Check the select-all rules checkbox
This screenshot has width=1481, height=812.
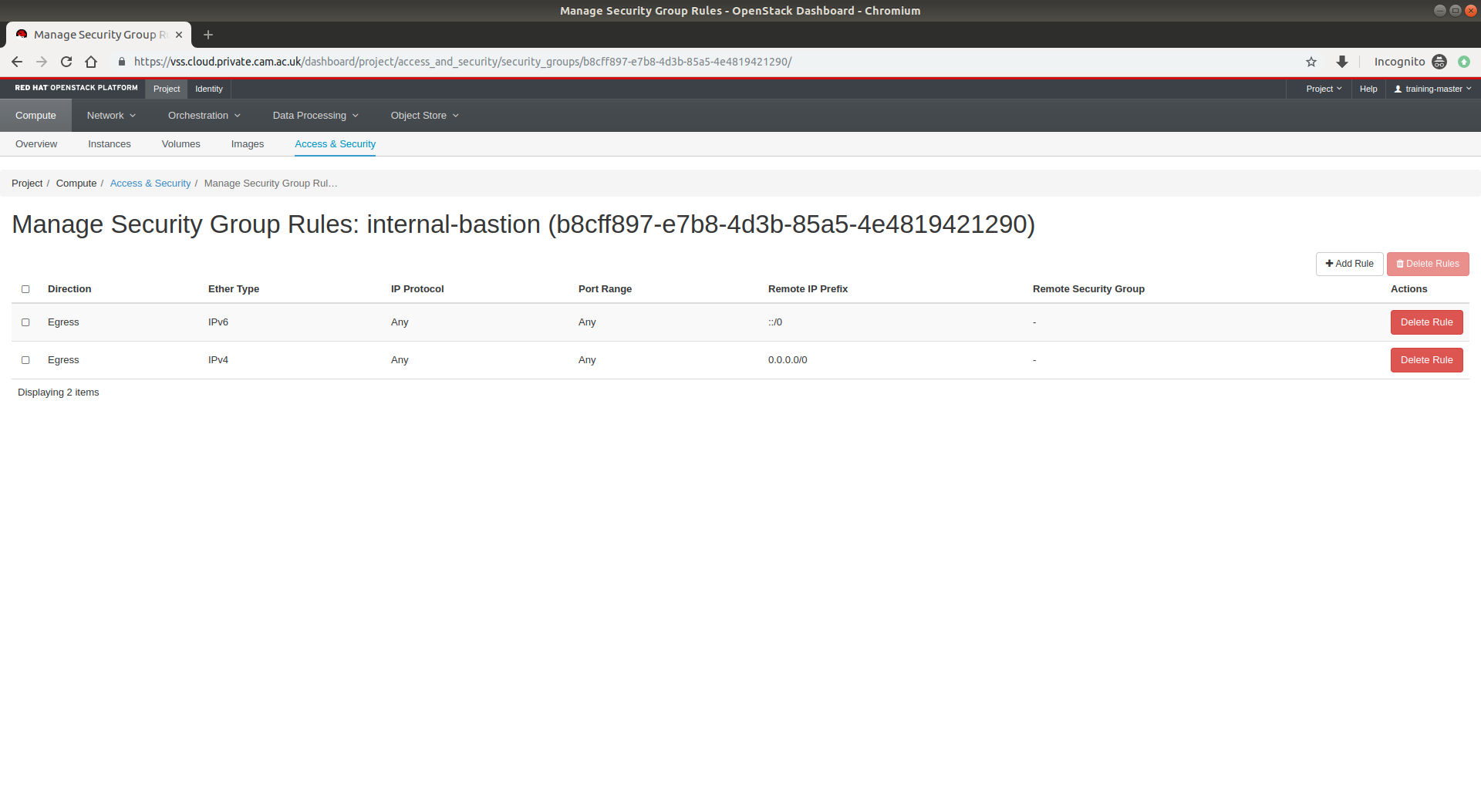(25, 289)
